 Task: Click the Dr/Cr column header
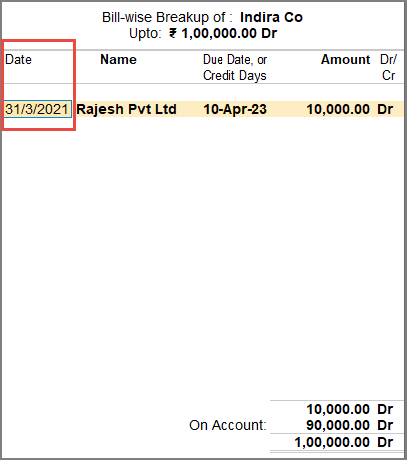tap(388, 68)
